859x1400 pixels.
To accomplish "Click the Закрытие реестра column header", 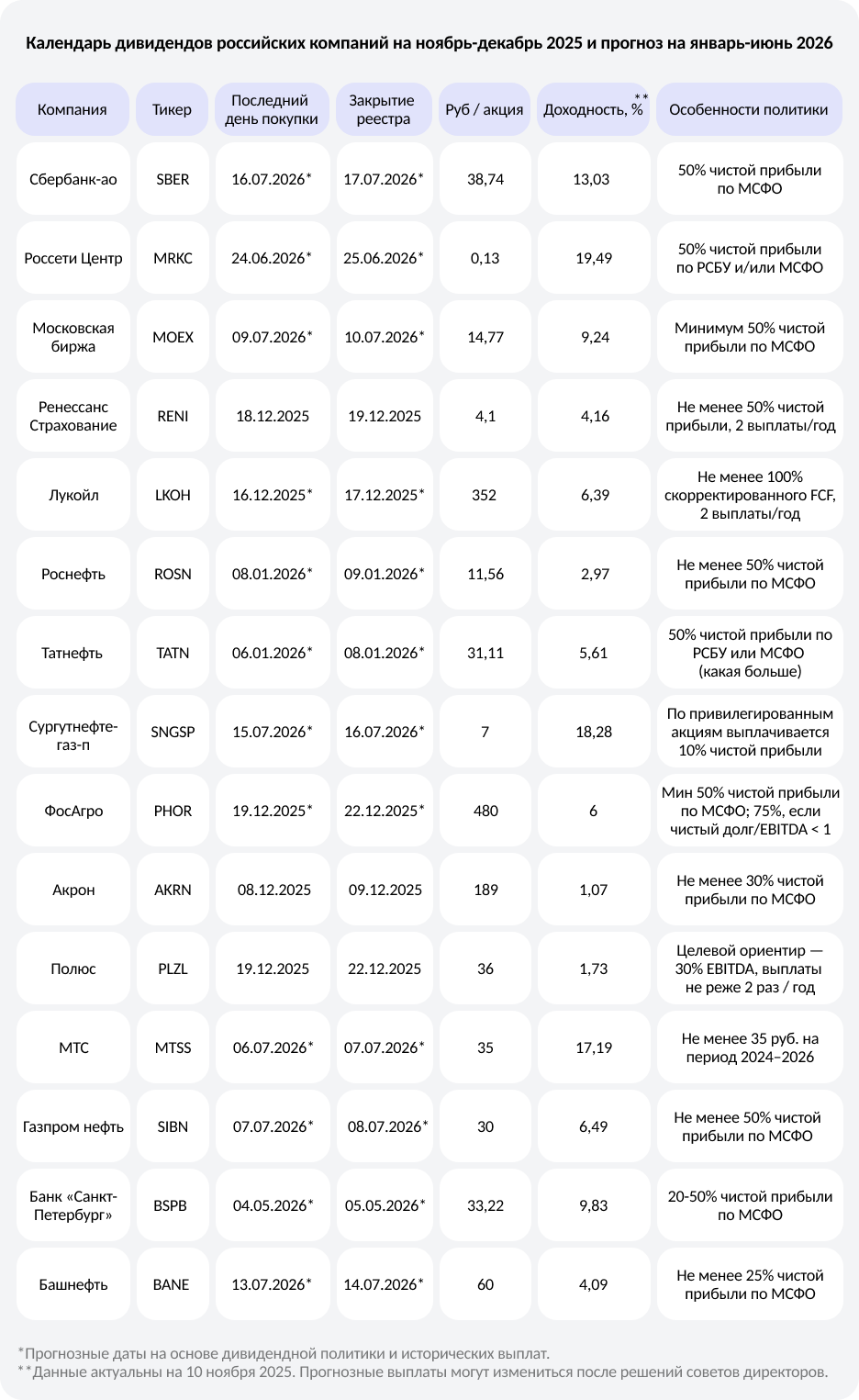I will tap(383, 109).
